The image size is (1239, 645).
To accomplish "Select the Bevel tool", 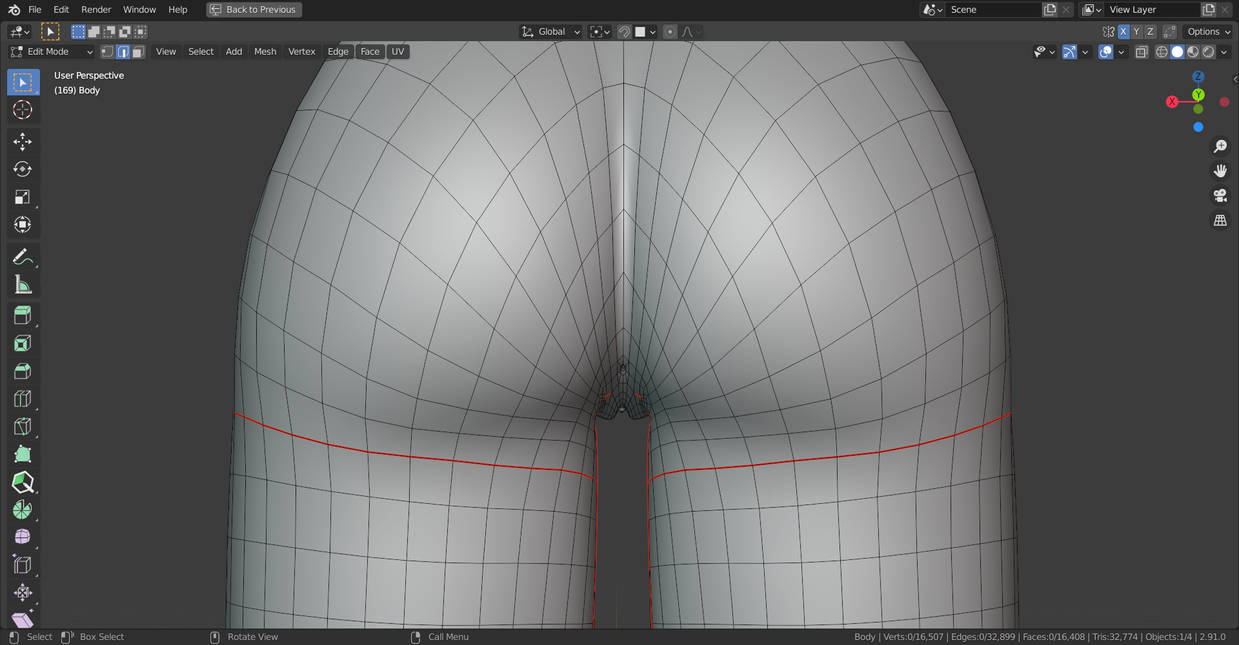I will [23, 372].
